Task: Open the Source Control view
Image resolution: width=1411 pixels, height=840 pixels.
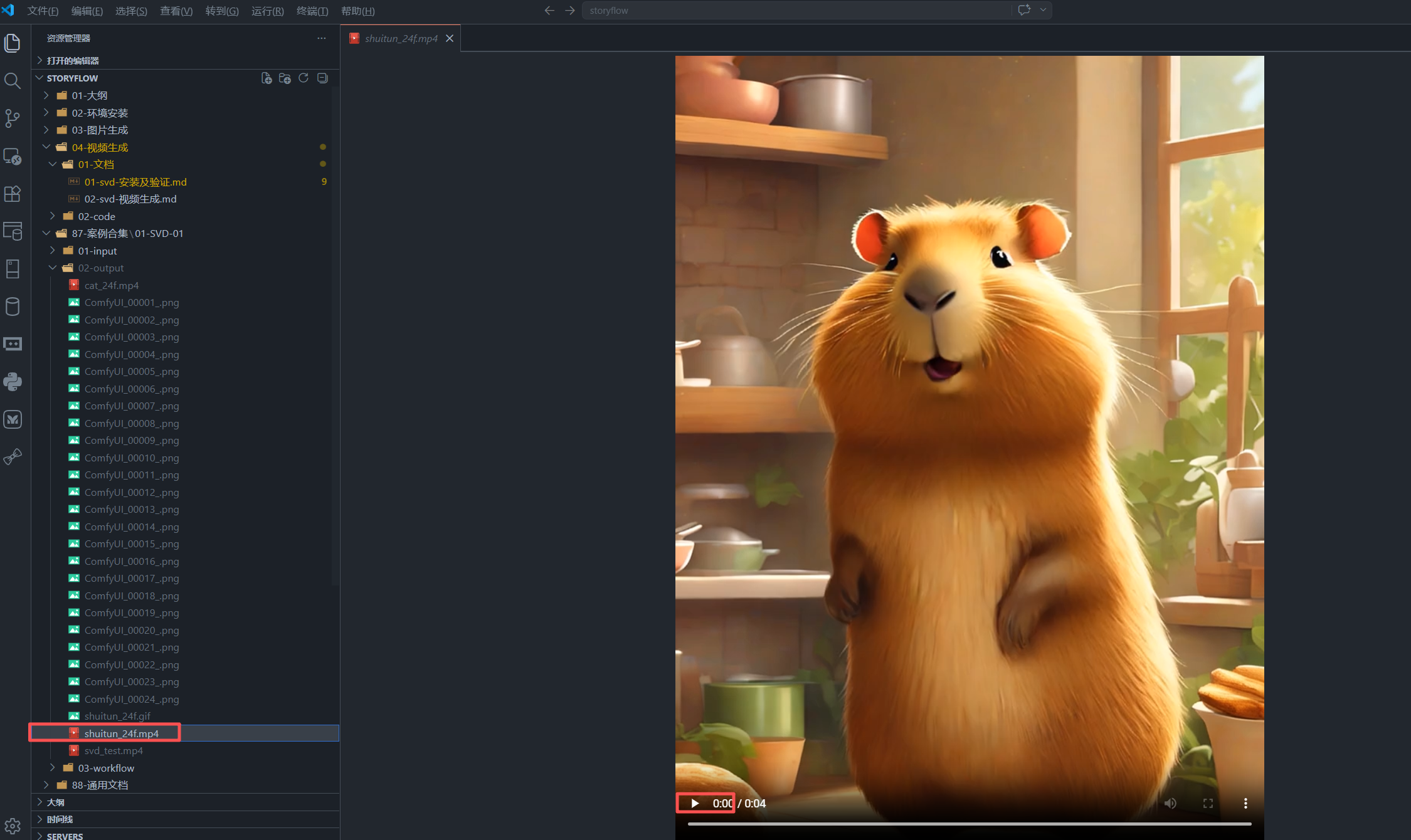Action: [13, 118]
